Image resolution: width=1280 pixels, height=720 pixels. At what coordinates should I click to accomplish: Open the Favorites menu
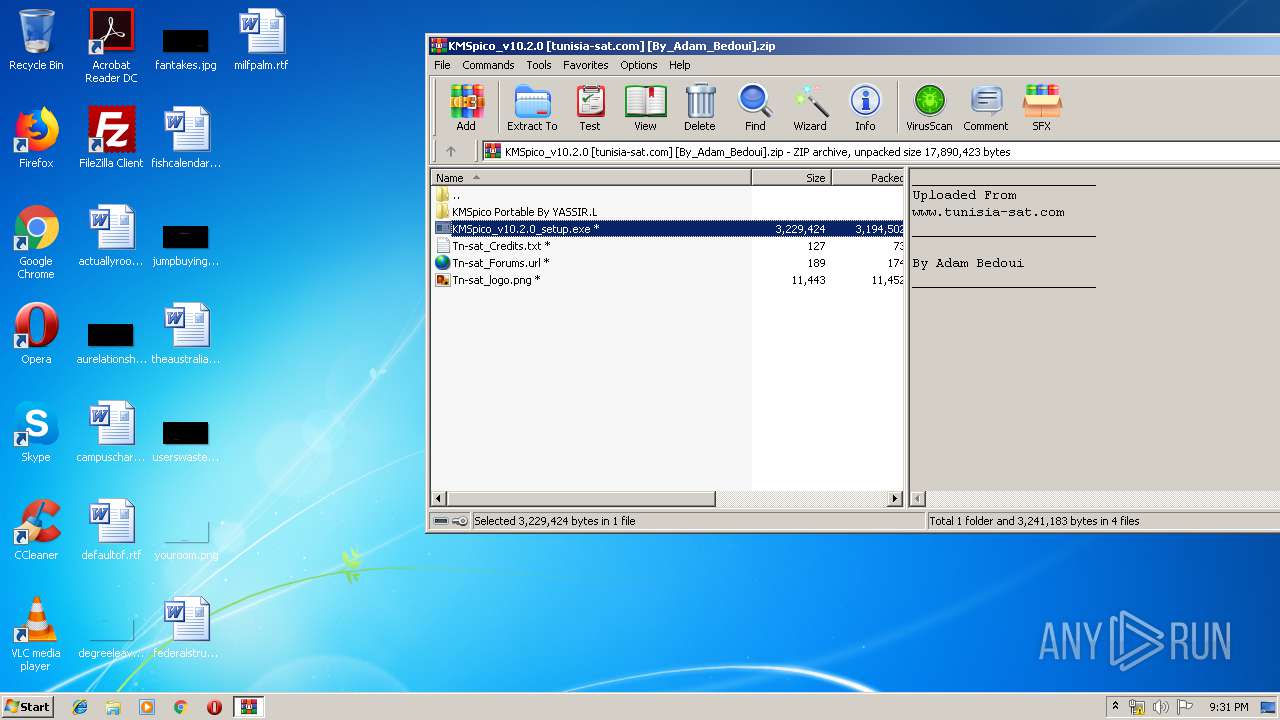(x=586, y=65)
